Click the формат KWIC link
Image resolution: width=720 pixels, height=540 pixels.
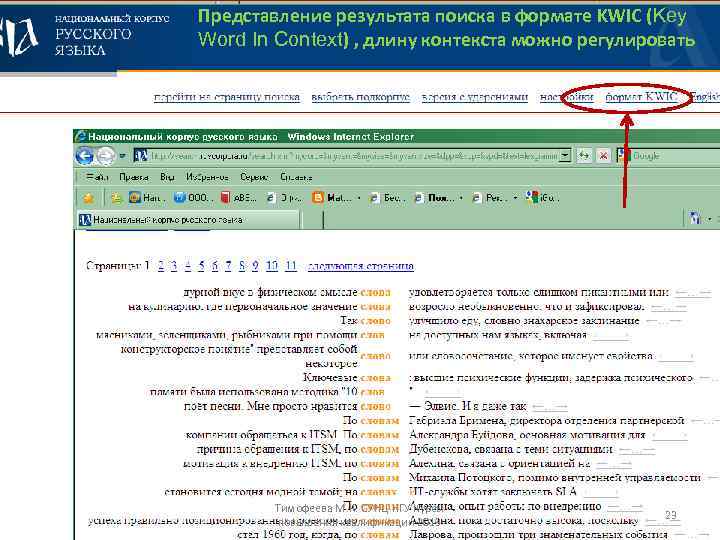(641, 97)
